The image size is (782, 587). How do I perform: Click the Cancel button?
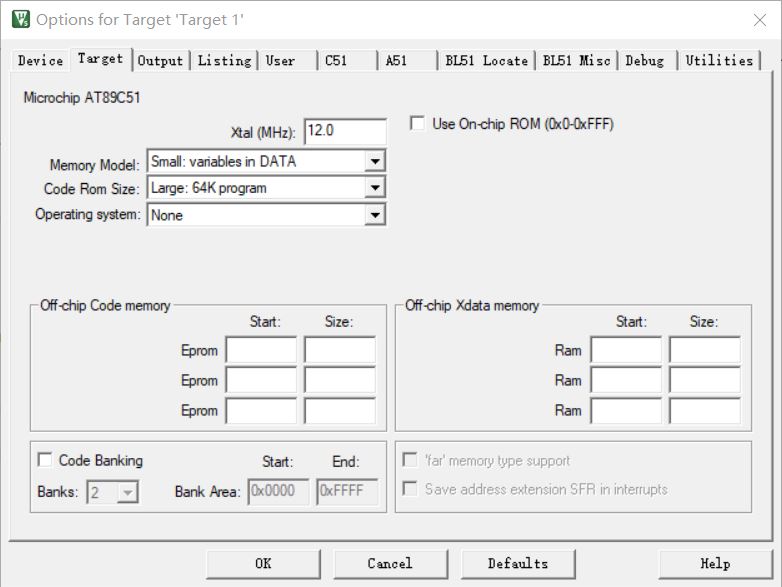click(x=391, y=564)
